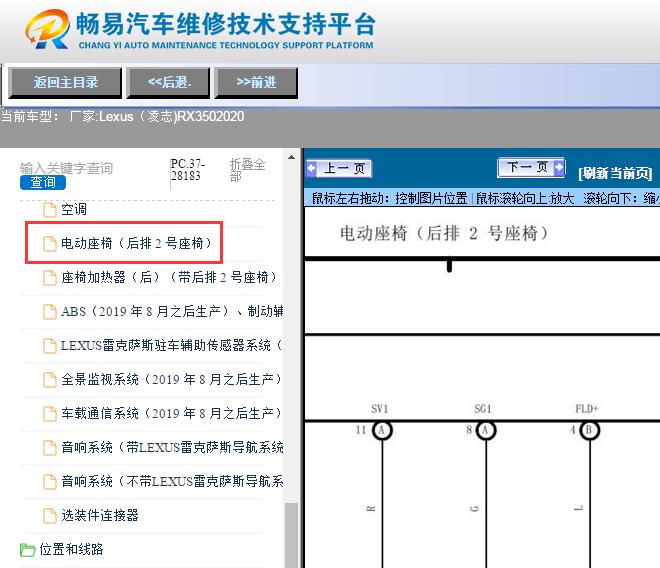Click the 查询 search button
Viewport: 660px width, 568px height.
(43, 182)
